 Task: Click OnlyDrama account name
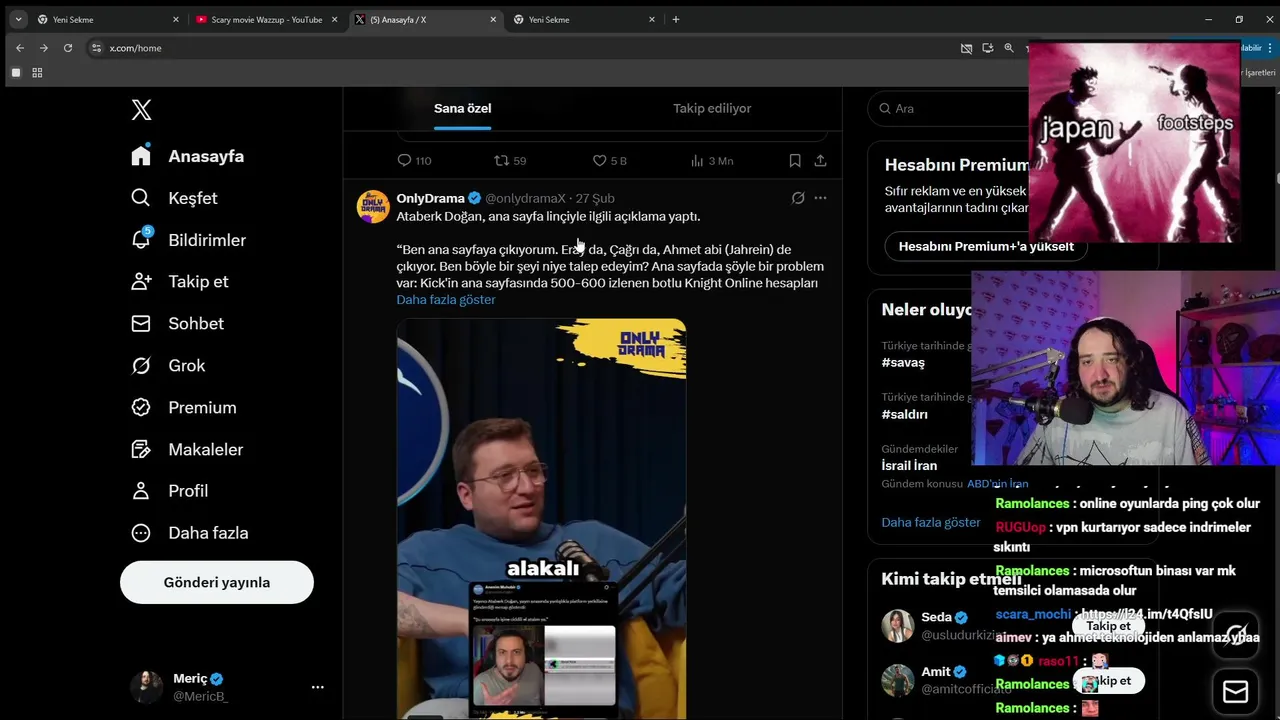(430, 198)
